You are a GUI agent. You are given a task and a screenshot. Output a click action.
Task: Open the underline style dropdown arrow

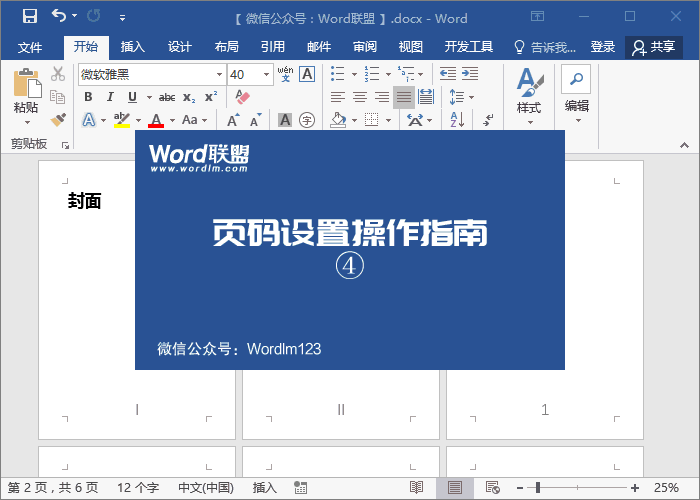[149, 97]
